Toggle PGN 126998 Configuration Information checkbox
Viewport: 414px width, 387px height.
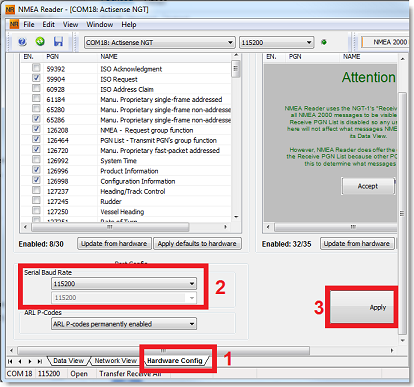click(36, 180)
